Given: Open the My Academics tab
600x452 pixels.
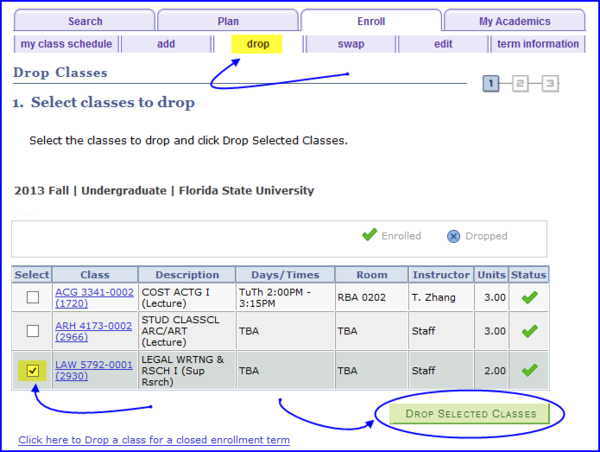Looking at the screenshot, I should pos(514,21).
